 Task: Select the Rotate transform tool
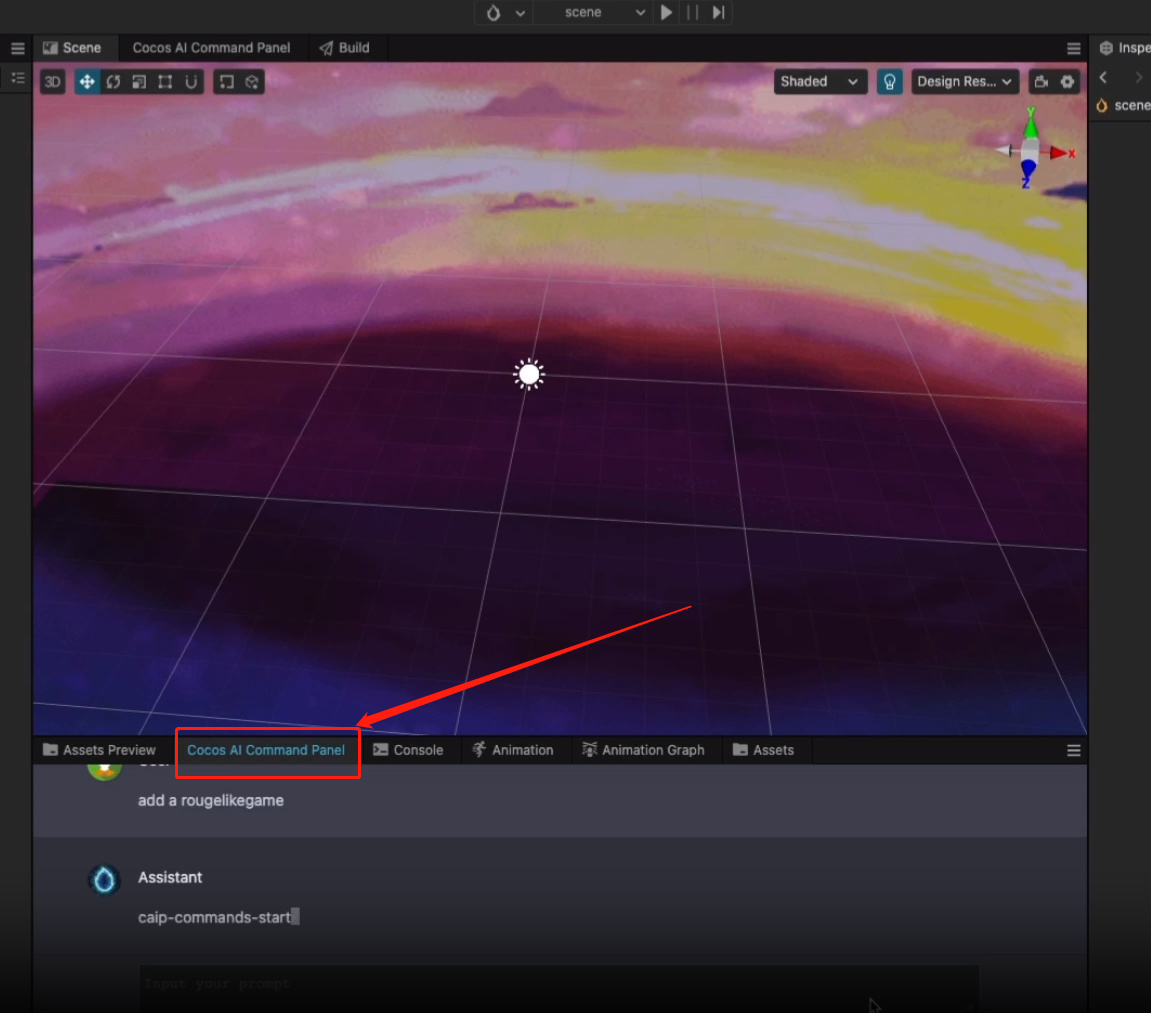(x=113, y=81)
